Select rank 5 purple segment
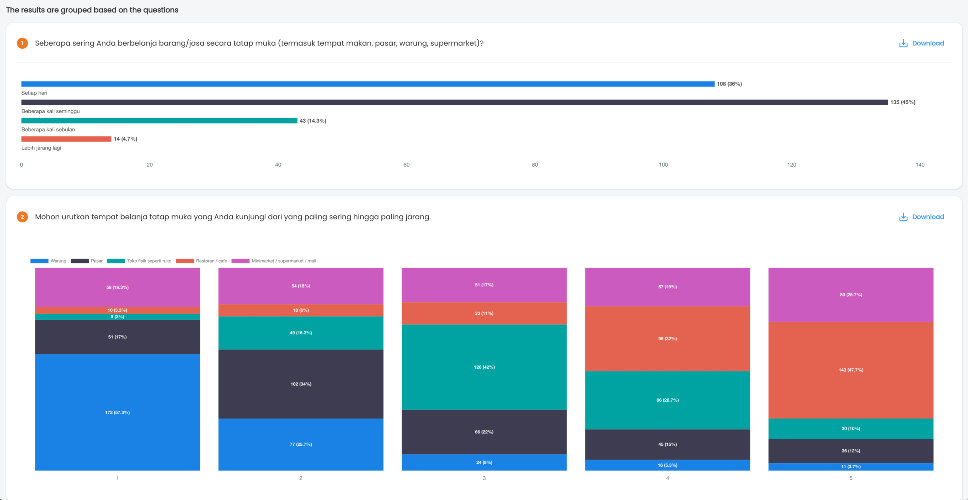This screenshot has width=968, height=500. (851, 295)
